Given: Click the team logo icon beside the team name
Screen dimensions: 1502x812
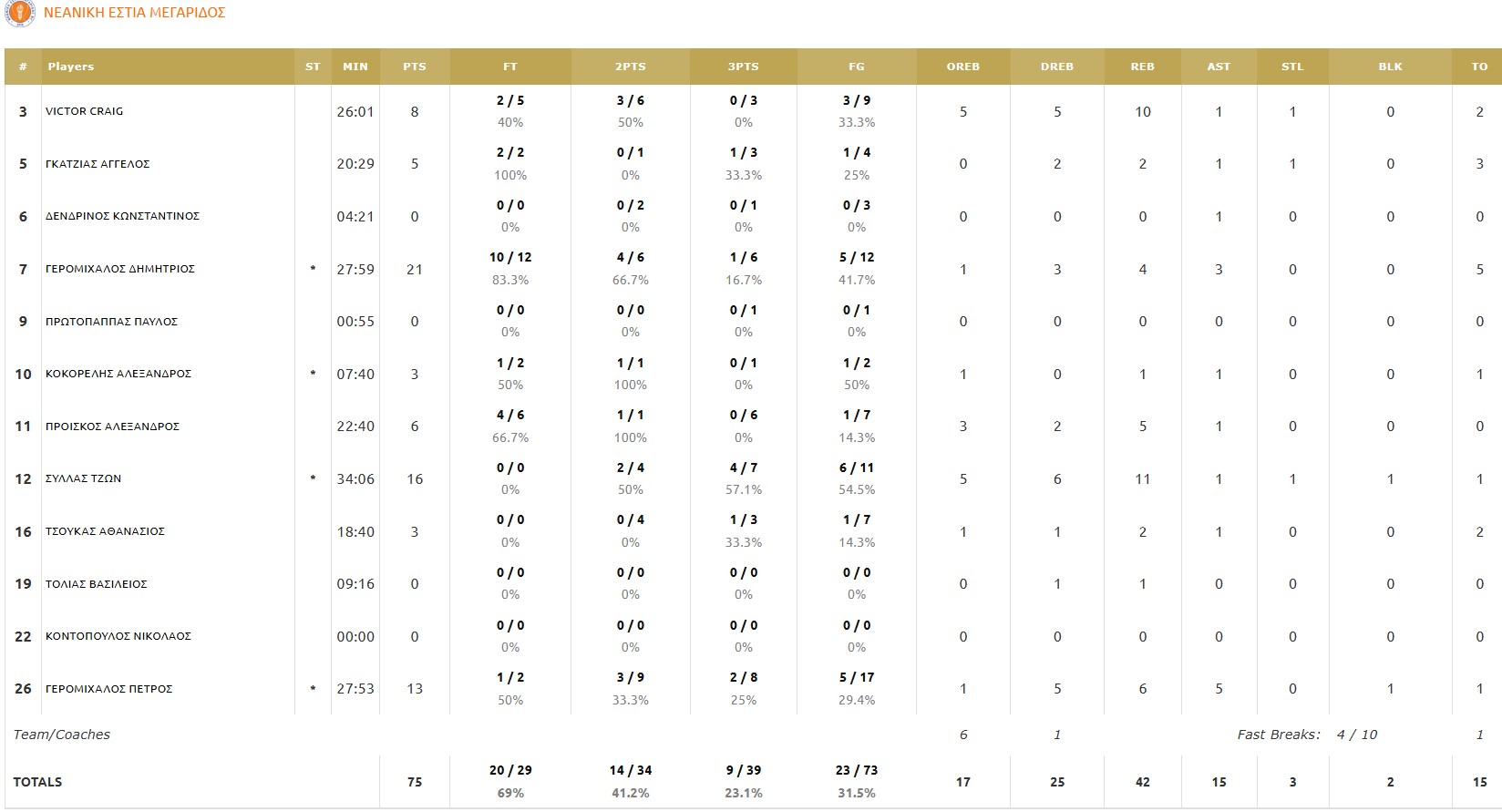Looking at the screenshot, I should [20, 13].
